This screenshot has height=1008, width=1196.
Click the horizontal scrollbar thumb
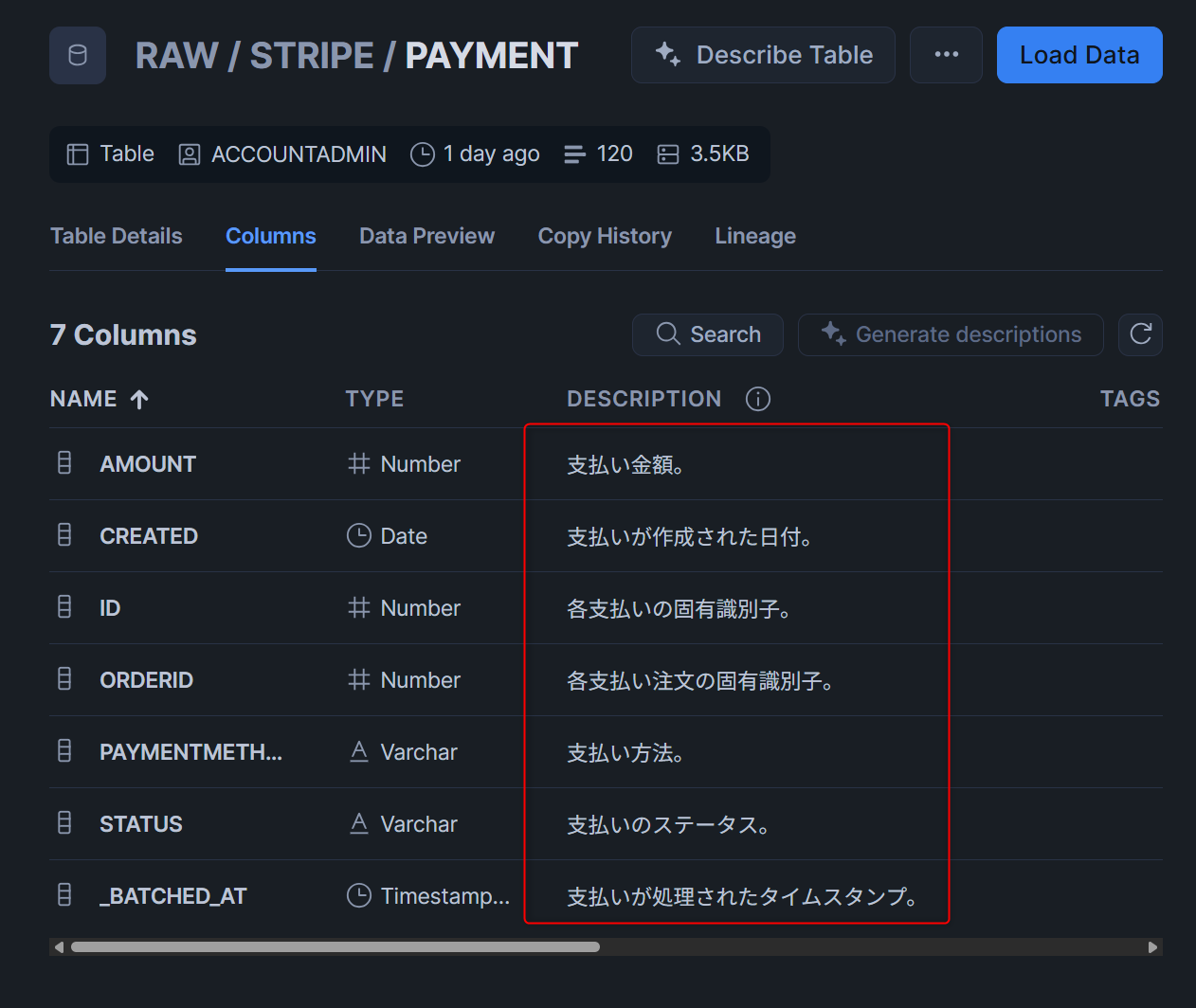335,946
